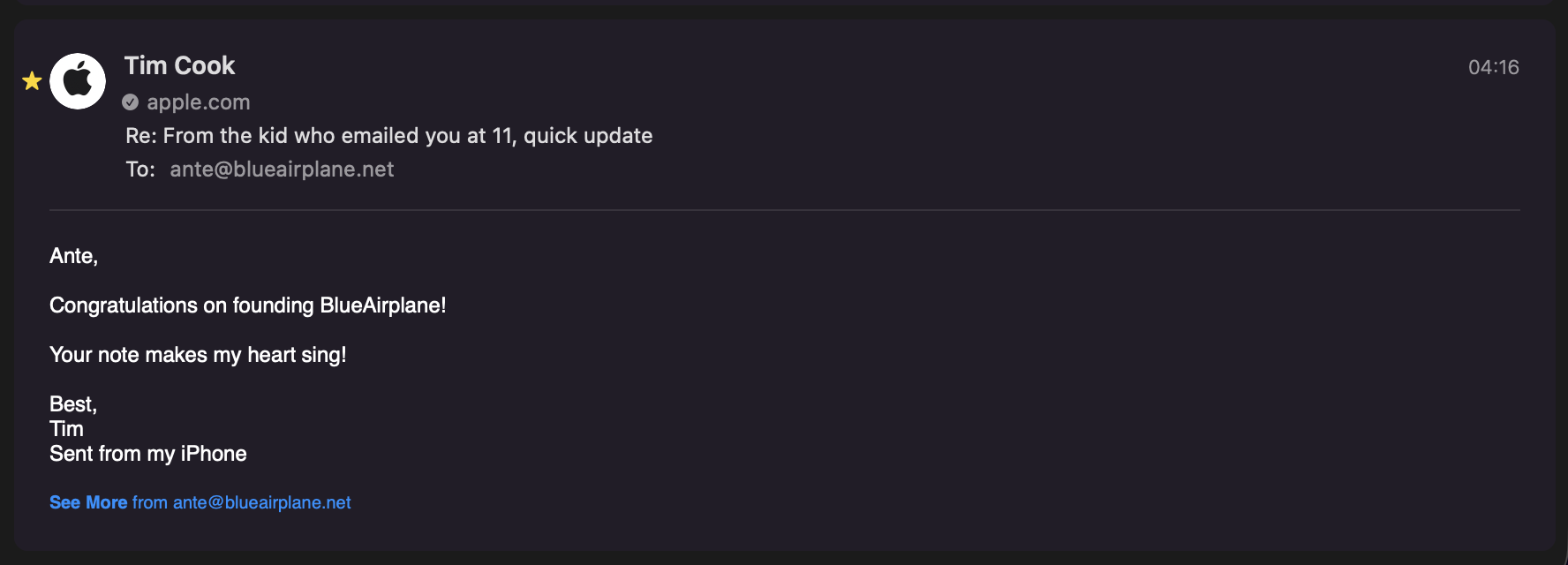Click the 04:16 message timestamp
1568x565 pixels.
click(x=1493, y=67)
